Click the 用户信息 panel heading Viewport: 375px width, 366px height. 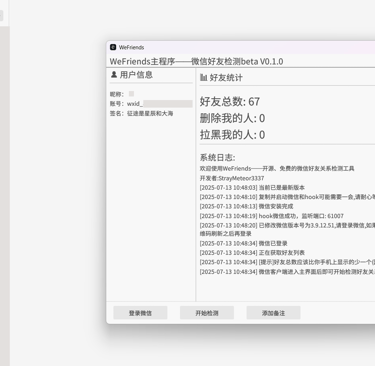(136, 75)
